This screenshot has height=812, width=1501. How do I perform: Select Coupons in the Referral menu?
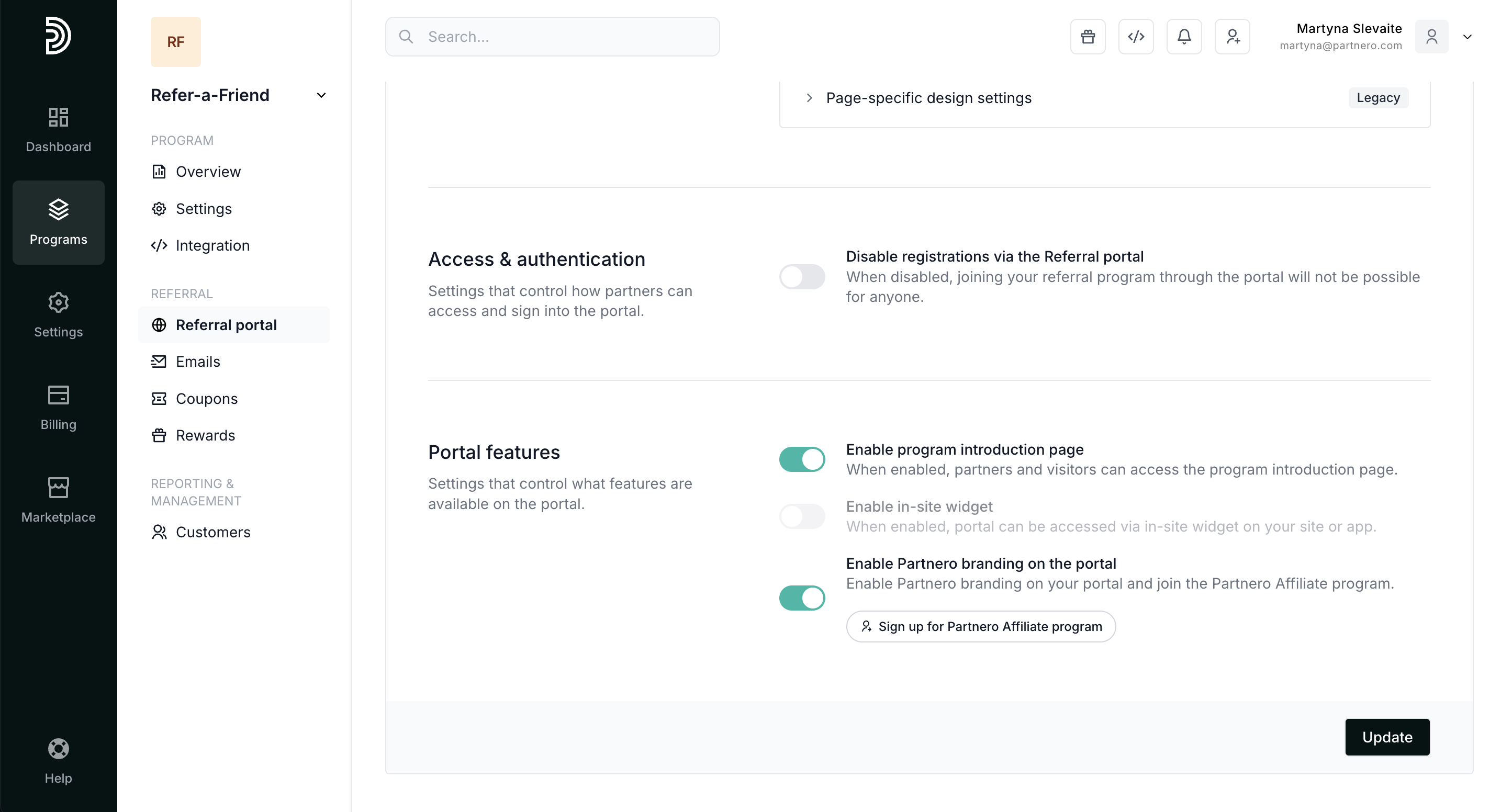click(x=206, y=399)
